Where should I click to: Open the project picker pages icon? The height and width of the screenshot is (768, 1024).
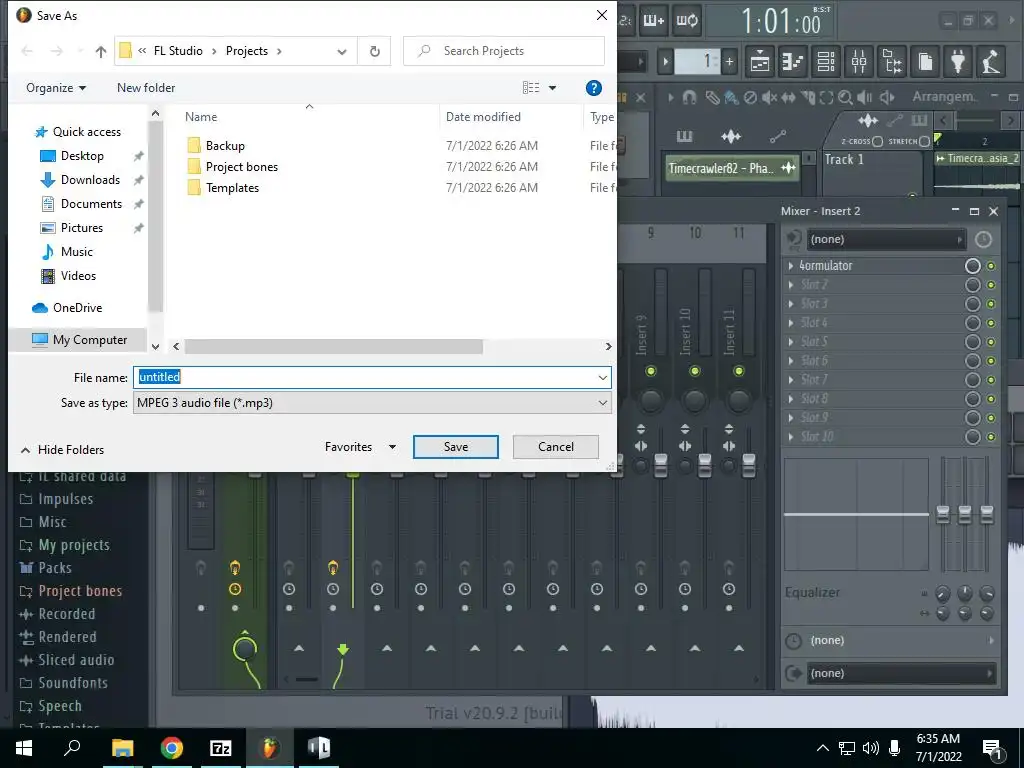[x=925, y=62]
